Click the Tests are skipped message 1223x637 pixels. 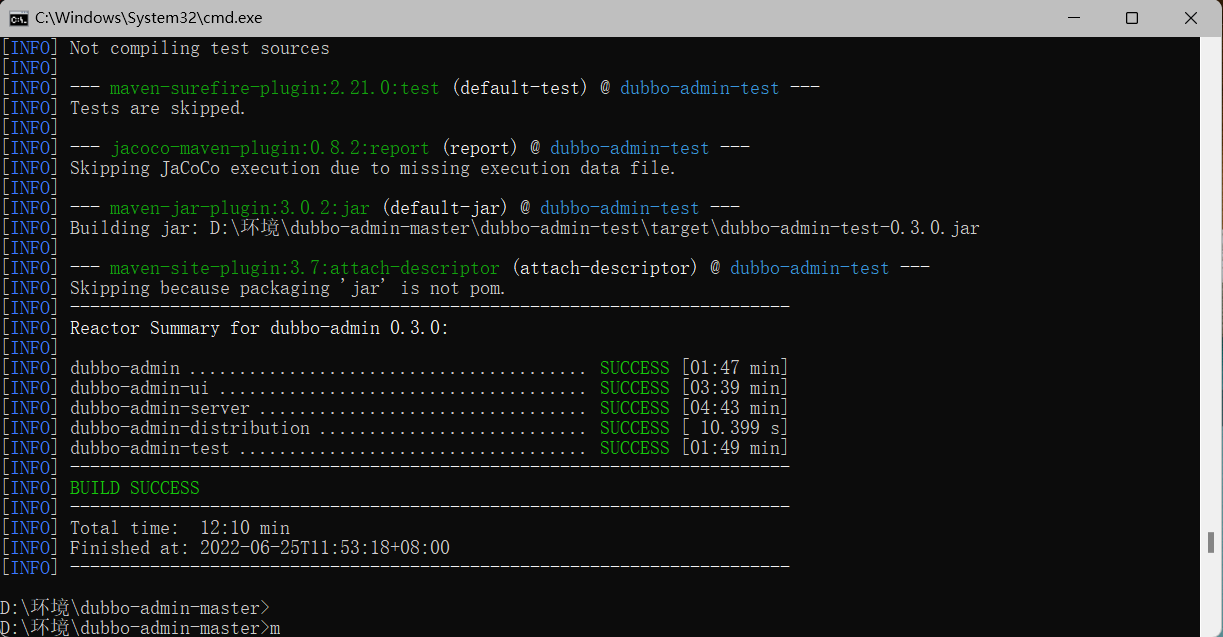tap(157, 108)
